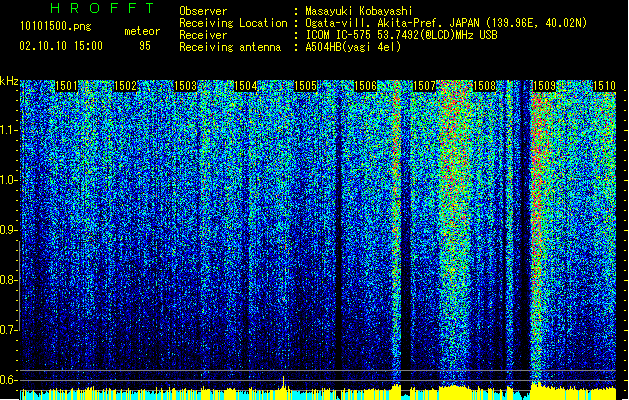Click the meteor label
The width and height of the screenshot is (629, 400).
coord(142,31)
